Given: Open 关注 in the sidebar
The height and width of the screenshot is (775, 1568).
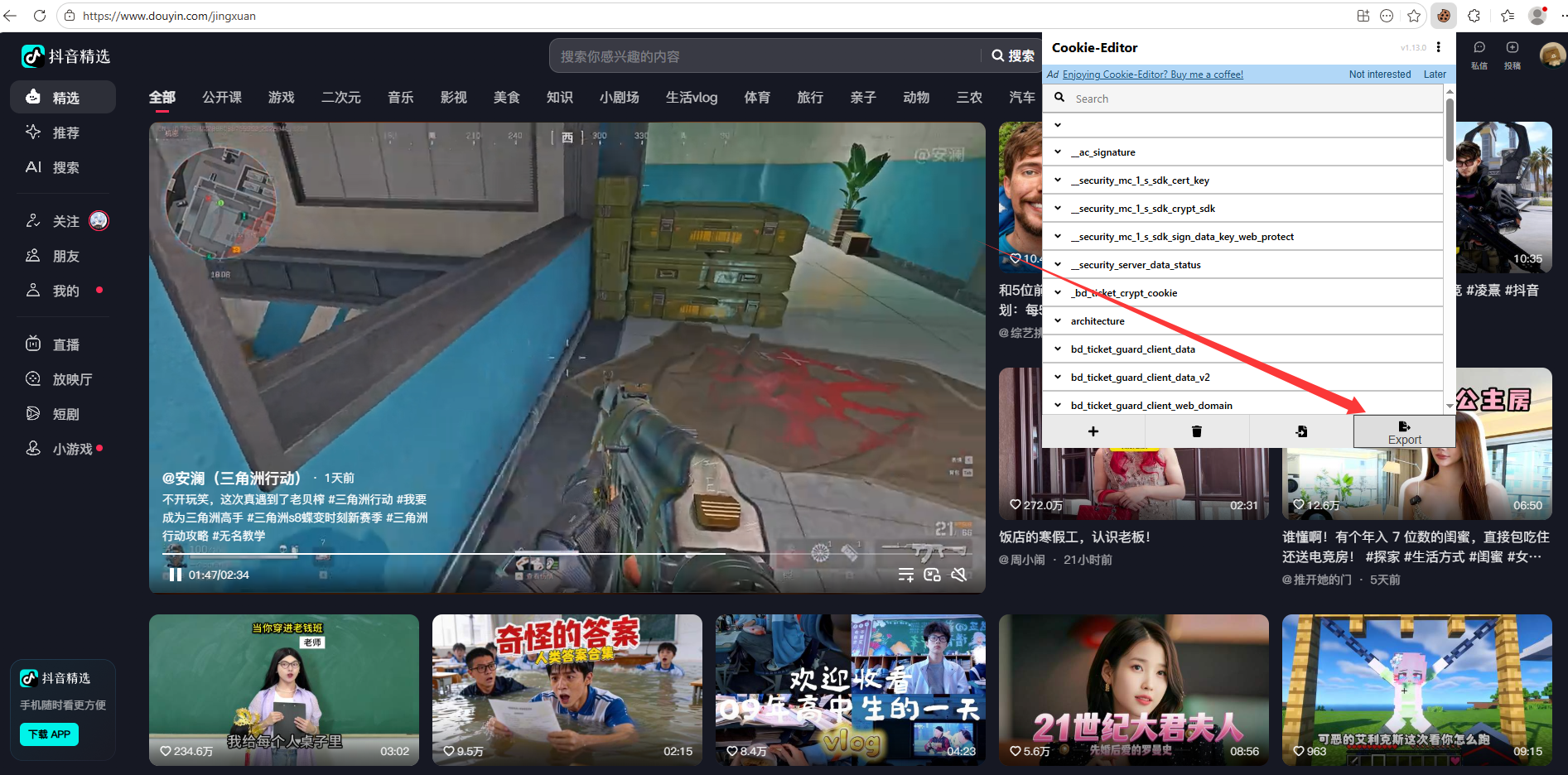Looking at the screenshot, I should pyautogui.click(x=63, y=221).
